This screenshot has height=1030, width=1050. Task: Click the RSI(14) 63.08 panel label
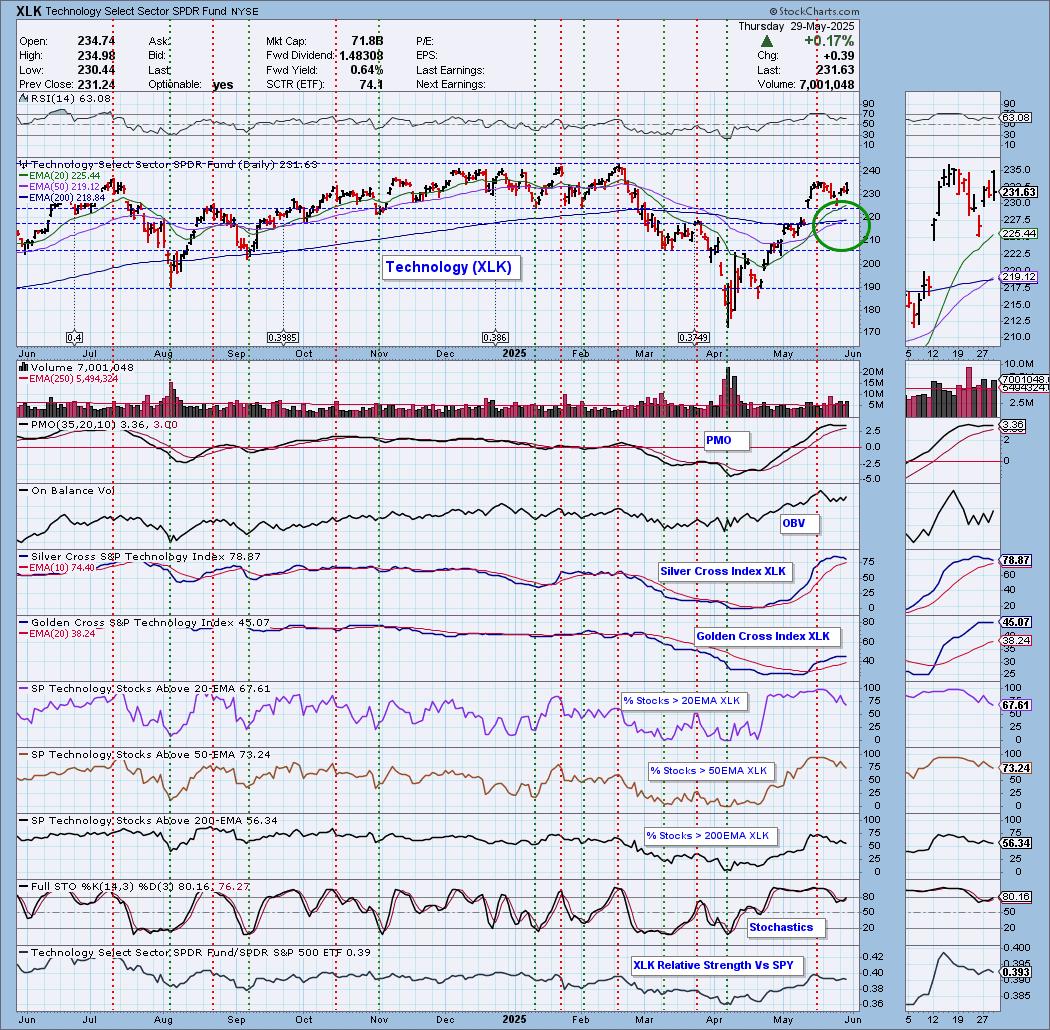66,98
